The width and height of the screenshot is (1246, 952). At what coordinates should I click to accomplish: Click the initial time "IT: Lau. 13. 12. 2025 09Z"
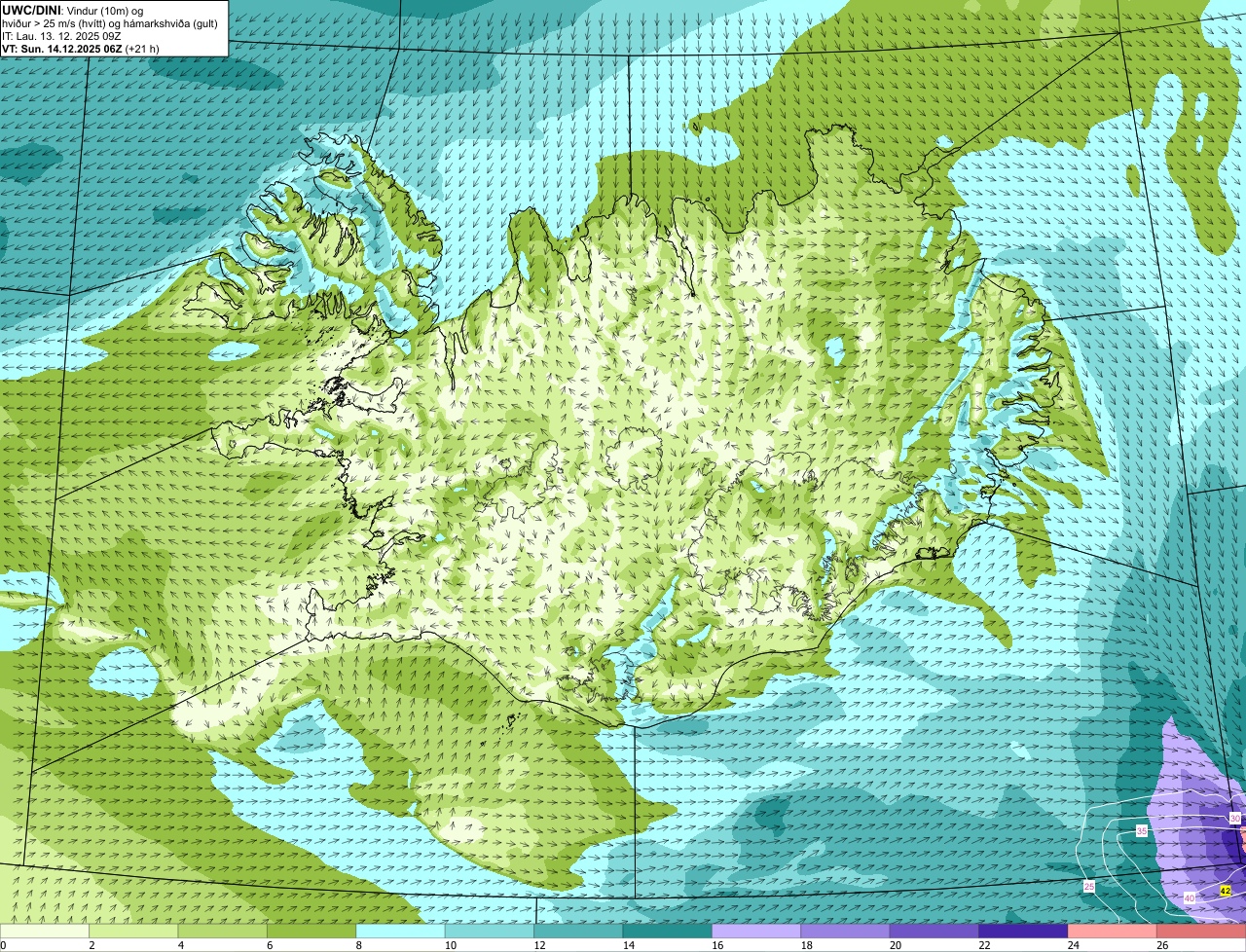tap(61, 36)
